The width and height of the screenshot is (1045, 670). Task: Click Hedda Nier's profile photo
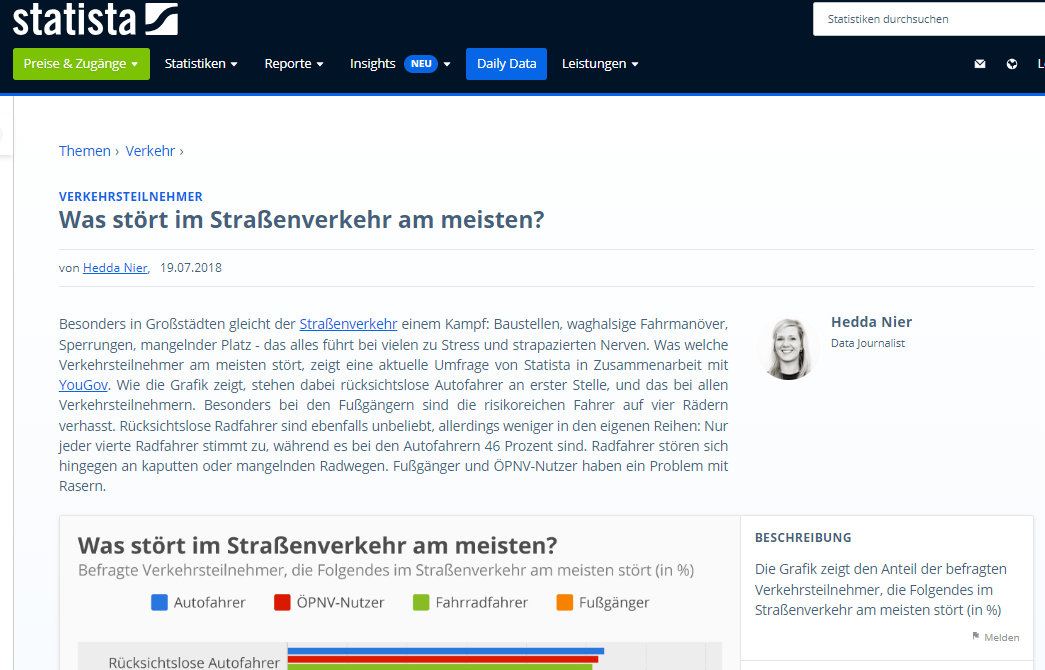point(787,348)
